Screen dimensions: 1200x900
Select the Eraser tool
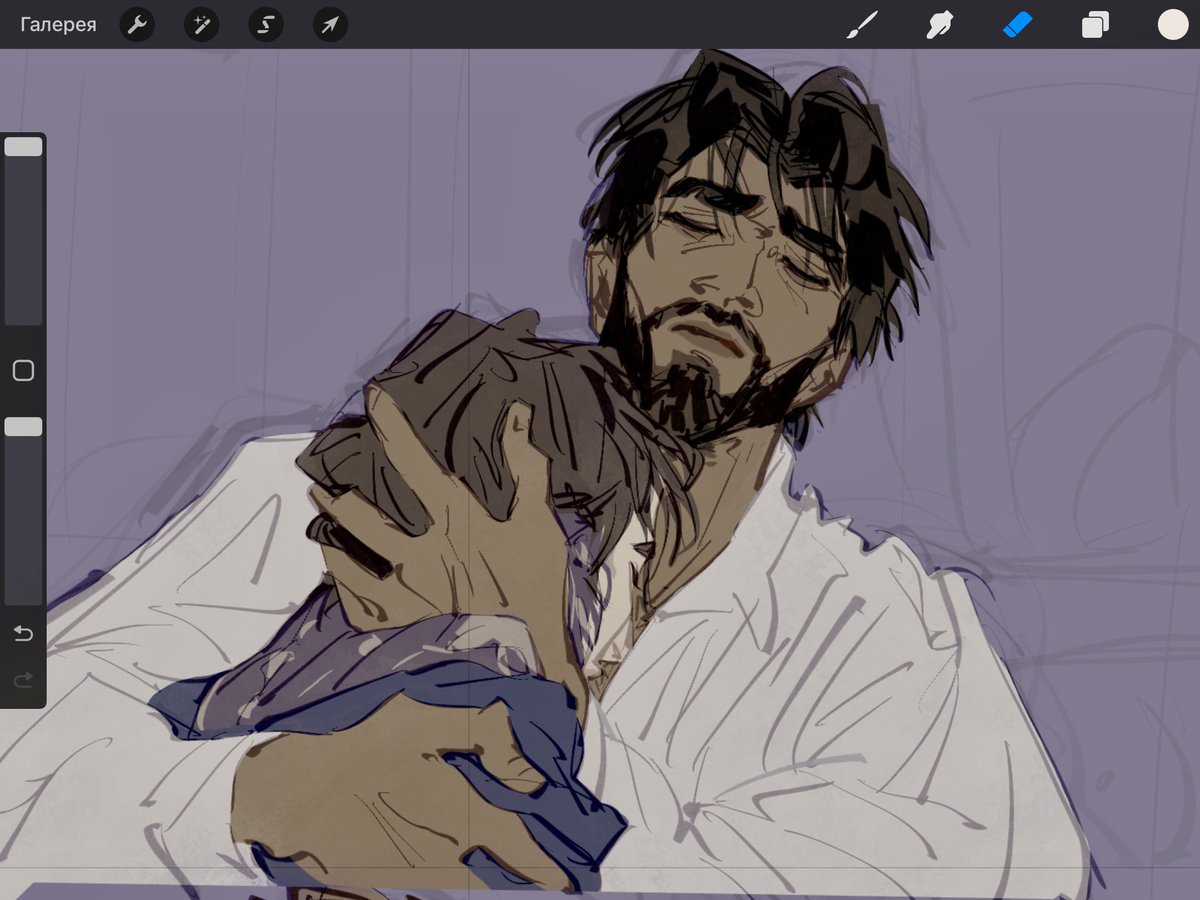pyautogui.click(x=1017, y=25)
